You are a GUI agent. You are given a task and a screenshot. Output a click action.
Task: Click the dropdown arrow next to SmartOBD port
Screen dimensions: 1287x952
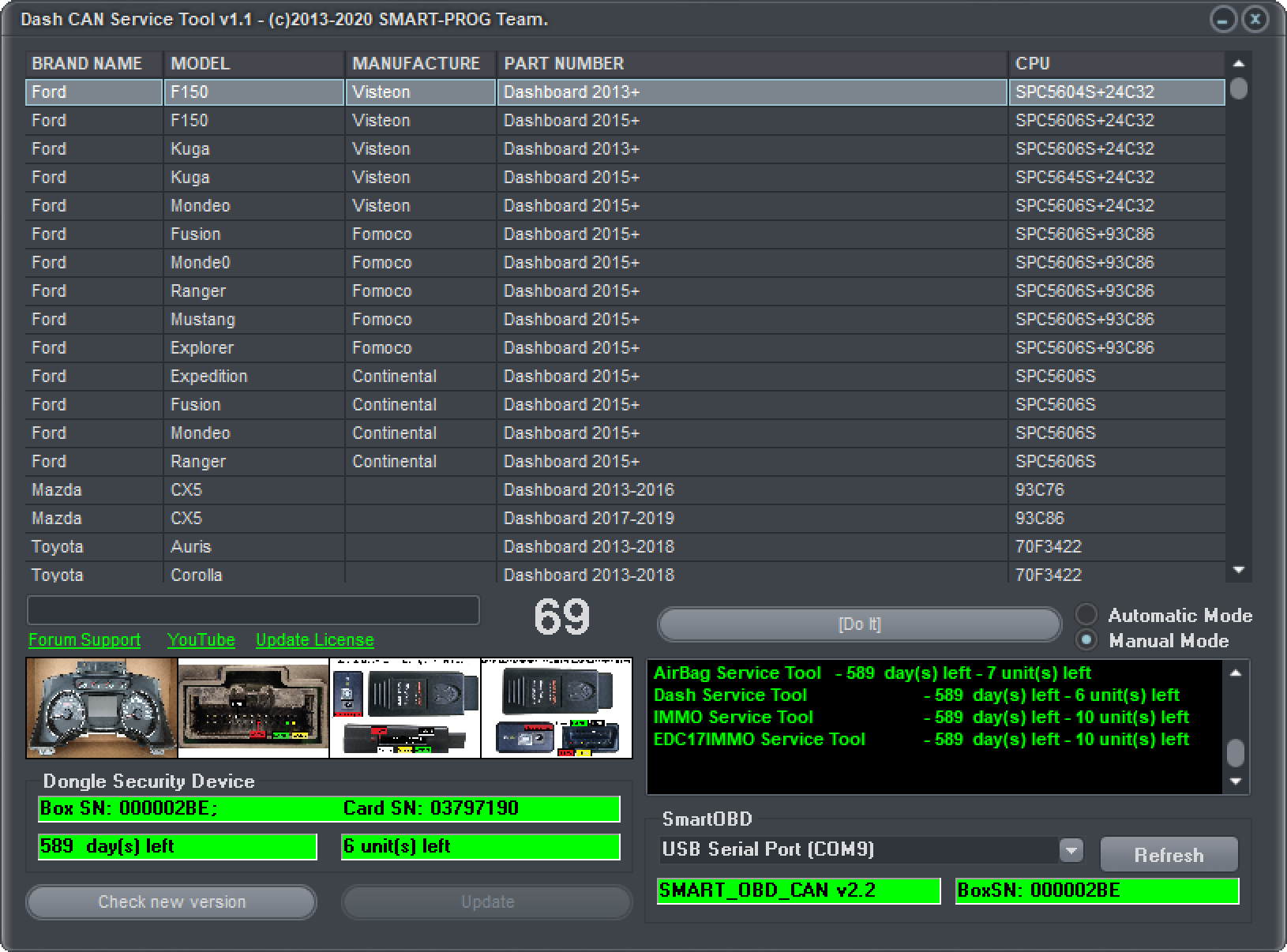tap(1071, 850)
